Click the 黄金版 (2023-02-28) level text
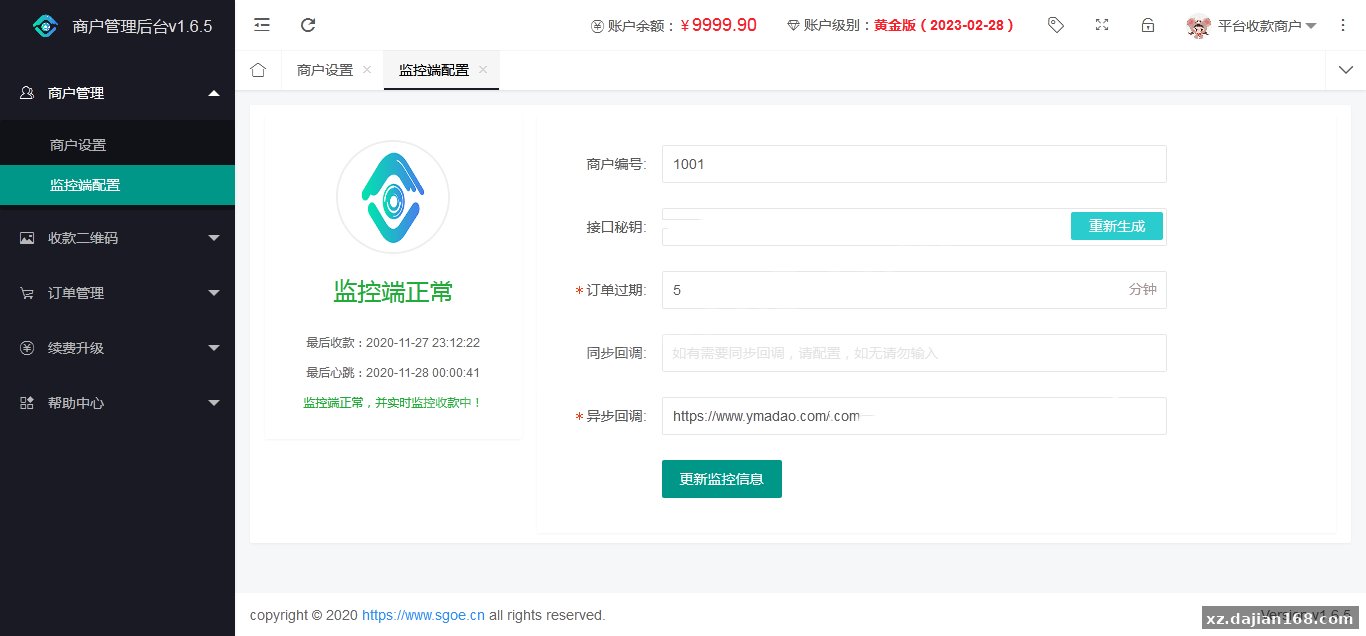1366x636 pixels. 944,26
